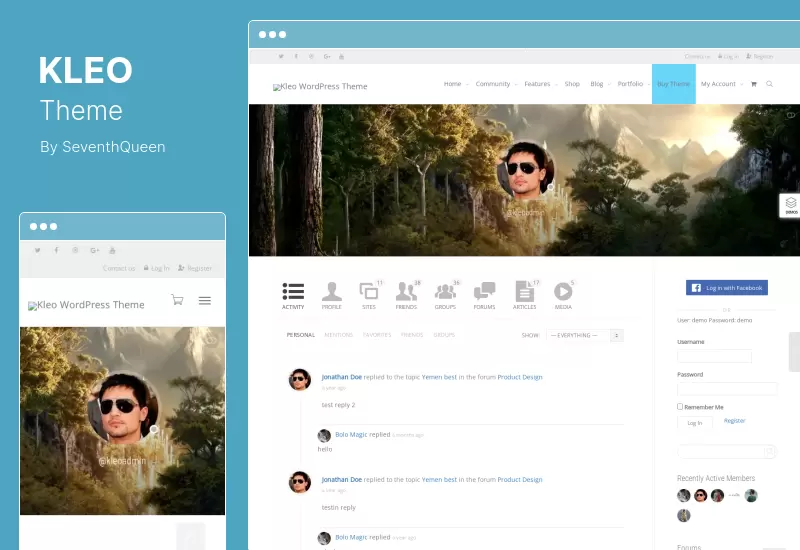Image resolution: width=800 pixels, height=550 pixels.
Task: Click the search magnifier icon in desktop nav
Action: pos(769,84)
